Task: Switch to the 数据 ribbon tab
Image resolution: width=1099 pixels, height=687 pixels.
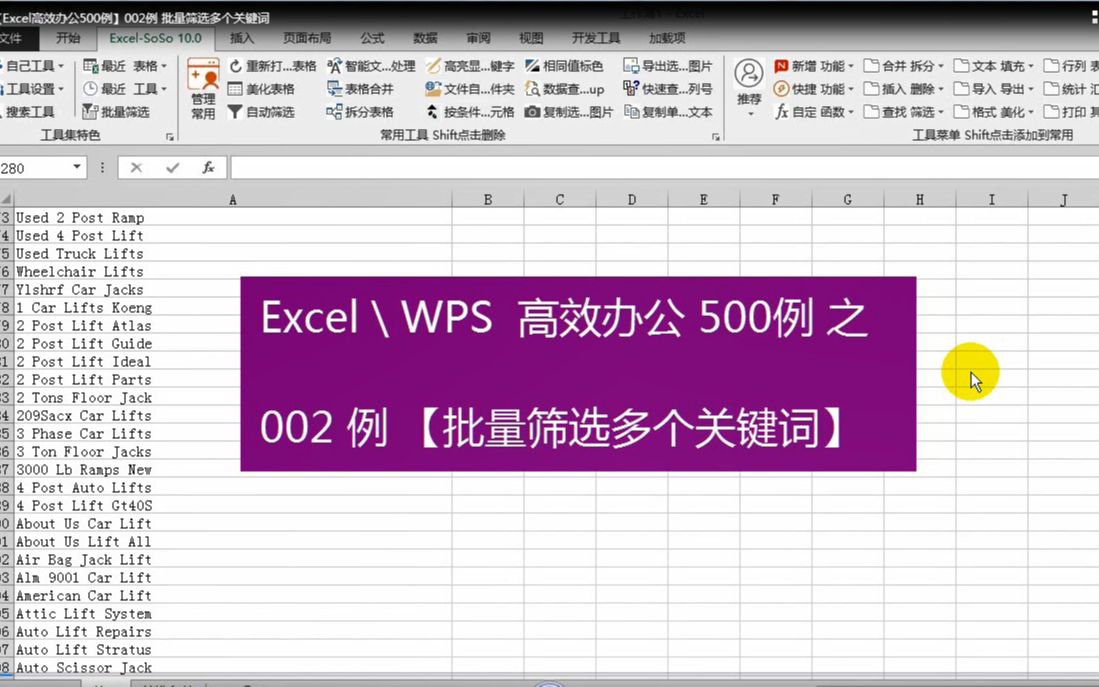Action: 424,38
